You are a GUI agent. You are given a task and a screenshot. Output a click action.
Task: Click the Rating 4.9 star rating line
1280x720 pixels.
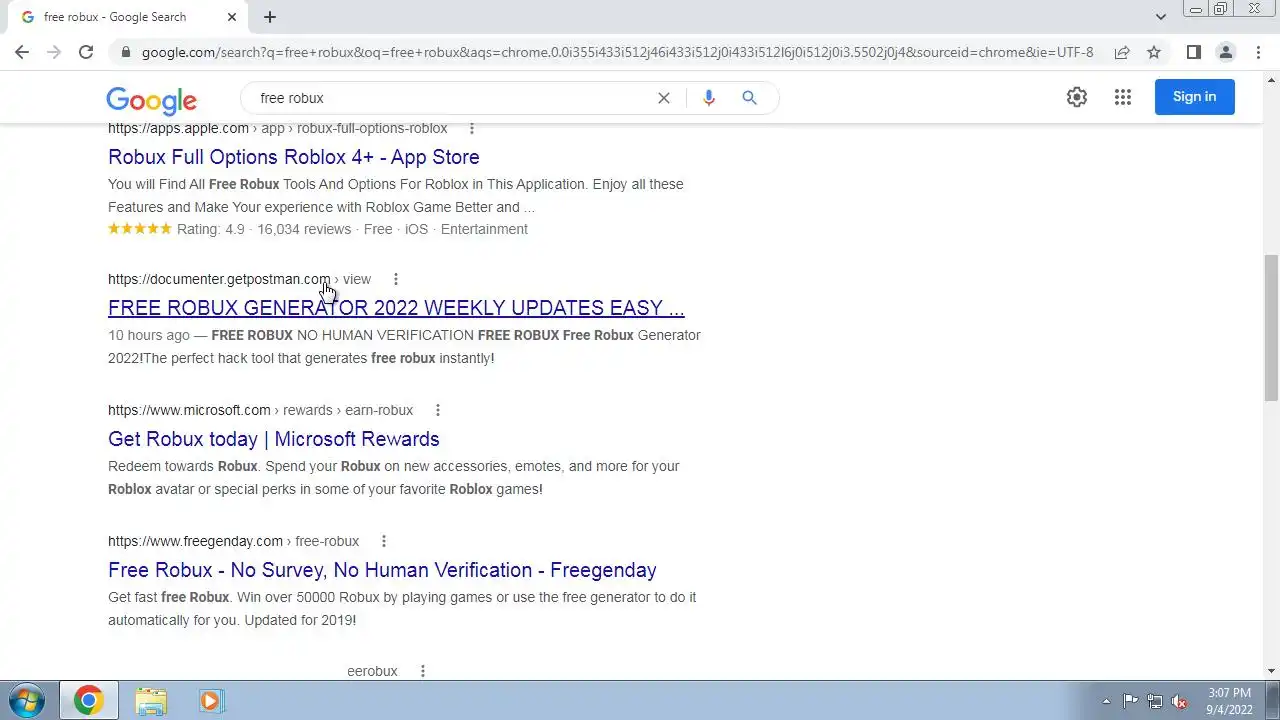318,229
